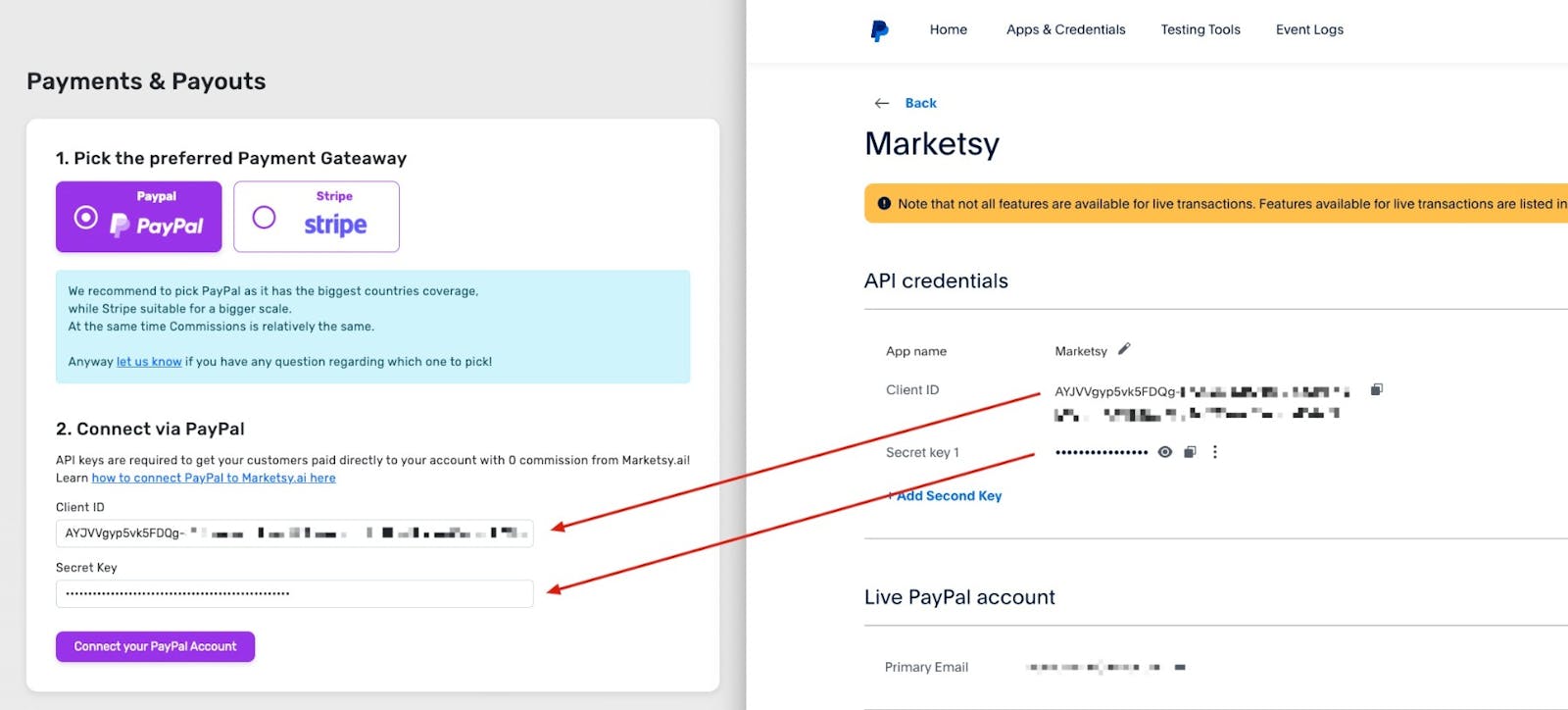Go to Apps & Credentials tab

[x=1065, y=29]
